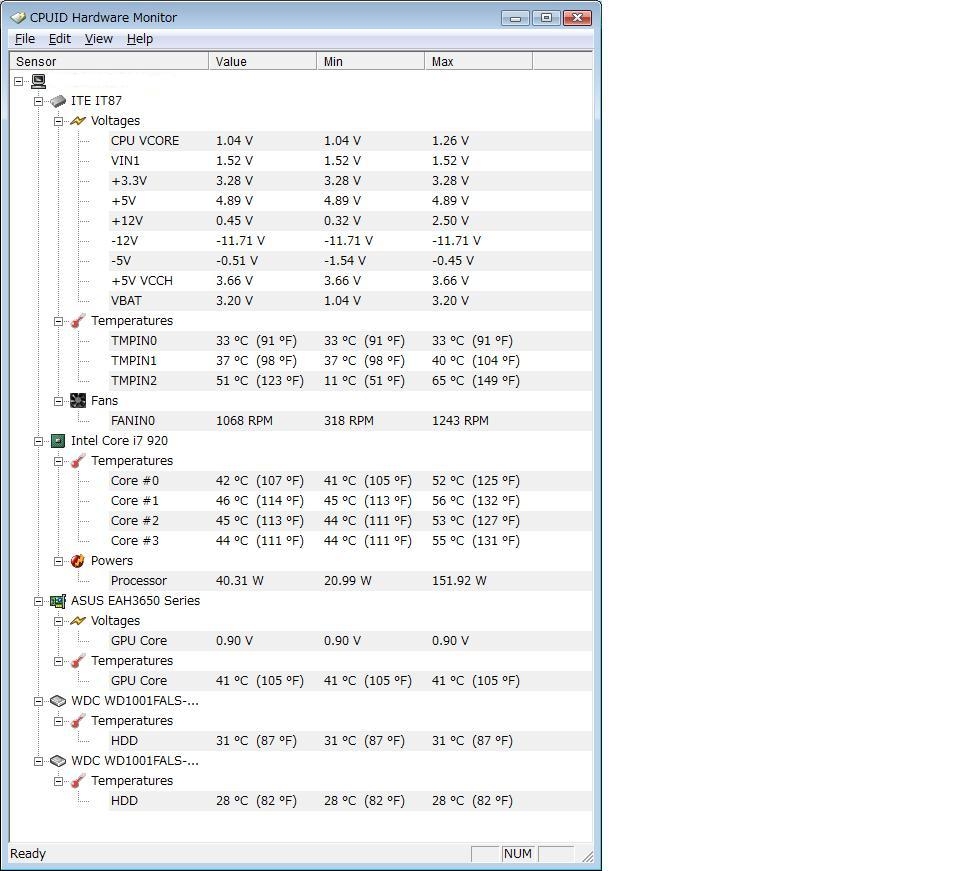Screen dimensions: 960x871
Task: Click the second WDC WD1001FALS drive icon
Action: coord(58,761)
